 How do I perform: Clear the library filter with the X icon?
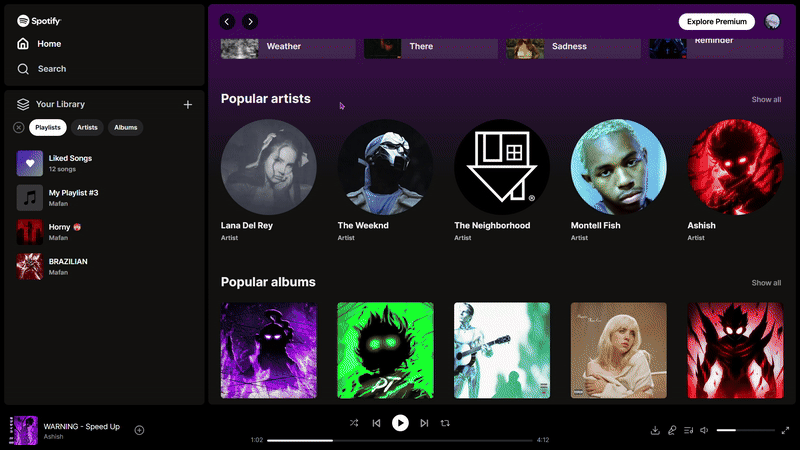[19, 128]
